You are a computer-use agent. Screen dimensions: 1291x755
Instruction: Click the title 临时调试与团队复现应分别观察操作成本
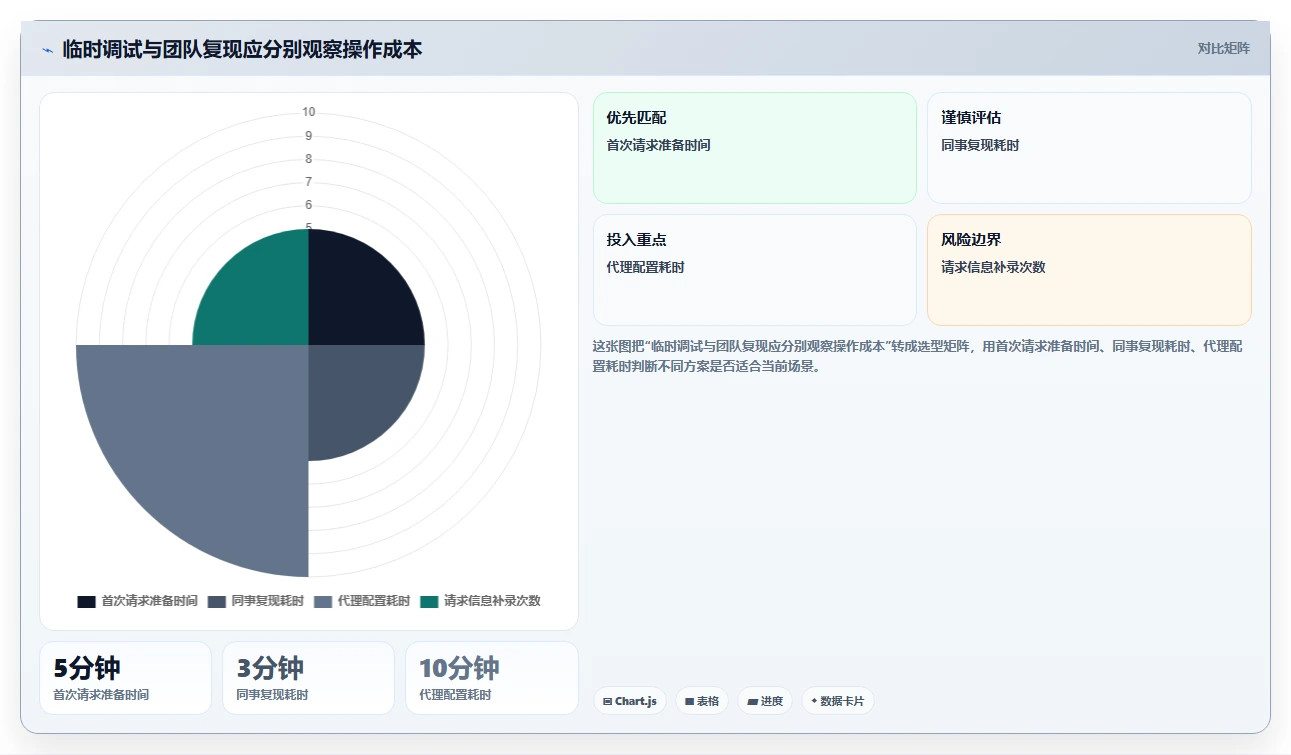242,48
